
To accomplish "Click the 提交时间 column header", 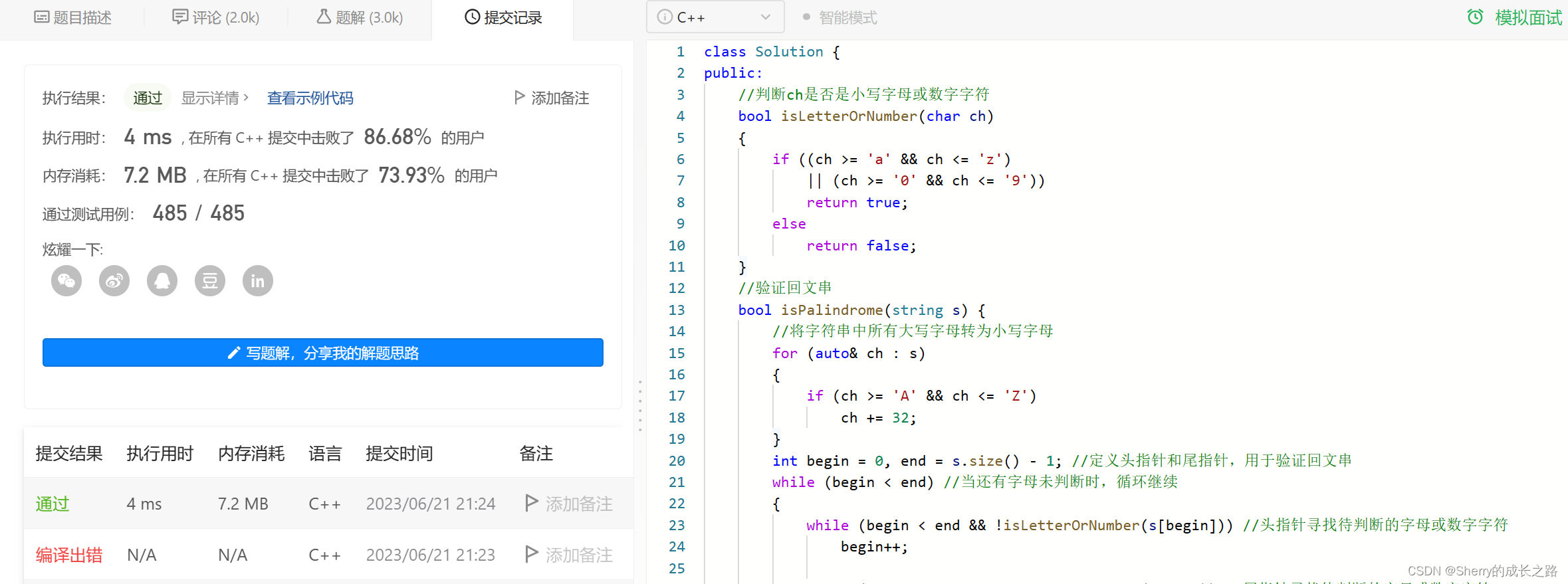I will (x=399, y=453).
